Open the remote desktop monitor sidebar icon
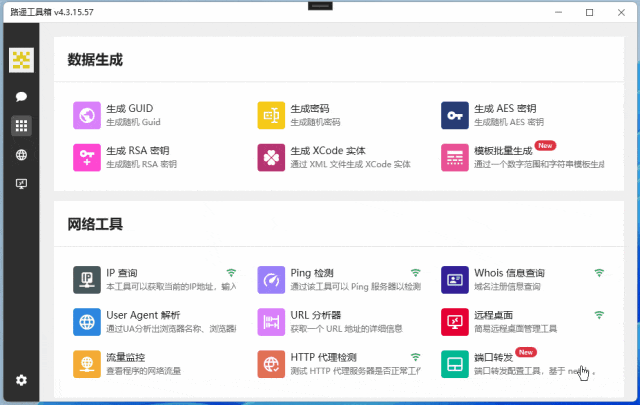 click(x=21, y=184)
